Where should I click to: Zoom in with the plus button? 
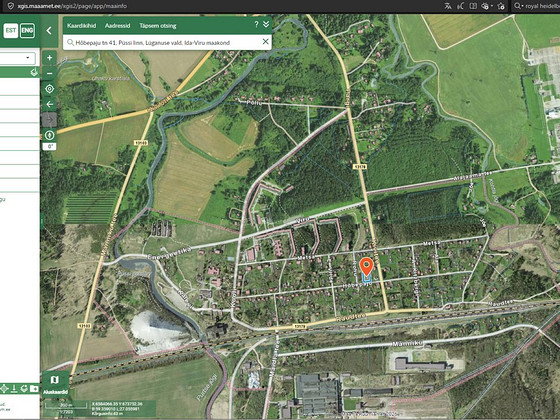(x=49, y=58)
